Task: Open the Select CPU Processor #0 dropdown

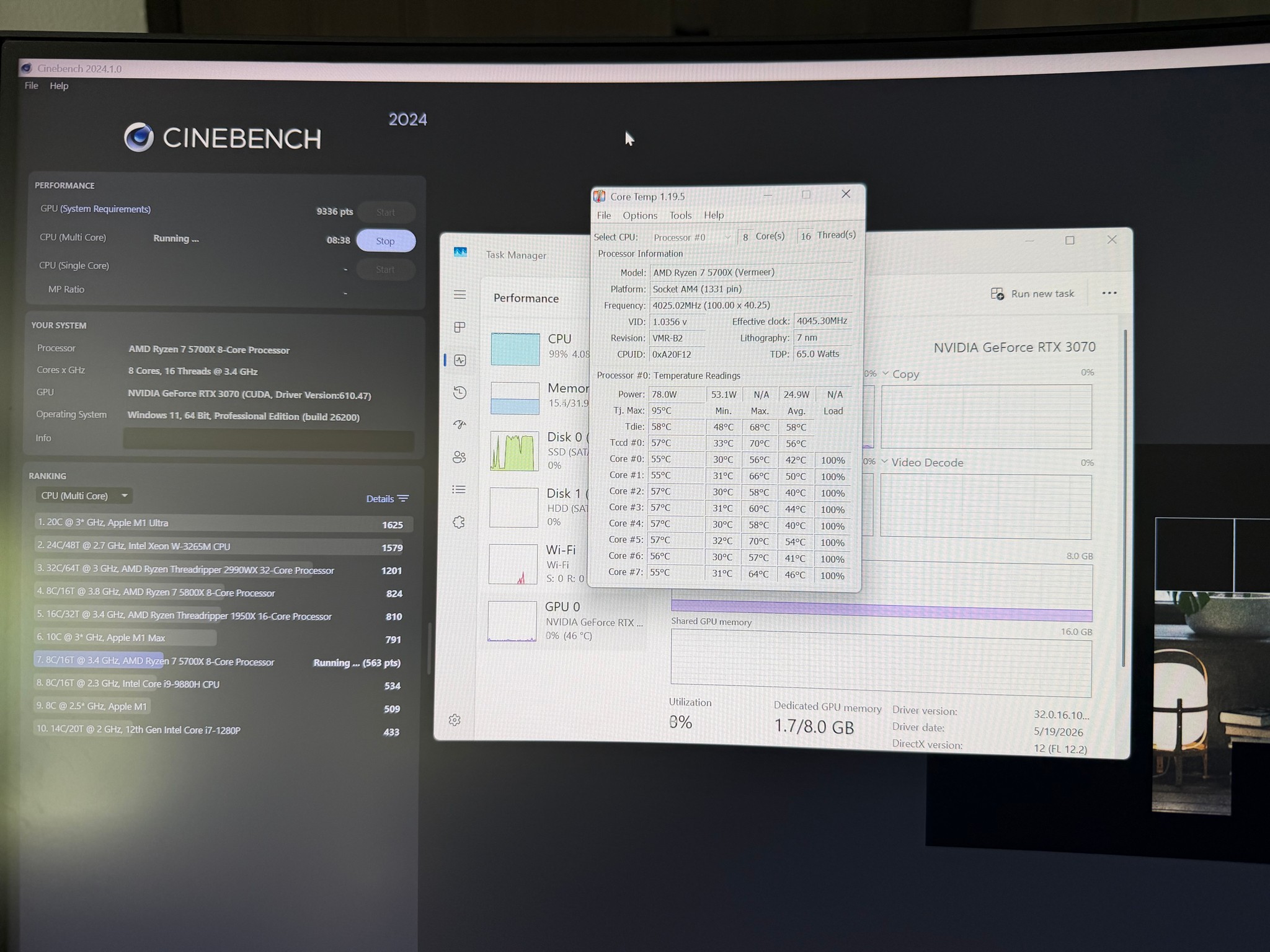Action: tap(692, 237)
